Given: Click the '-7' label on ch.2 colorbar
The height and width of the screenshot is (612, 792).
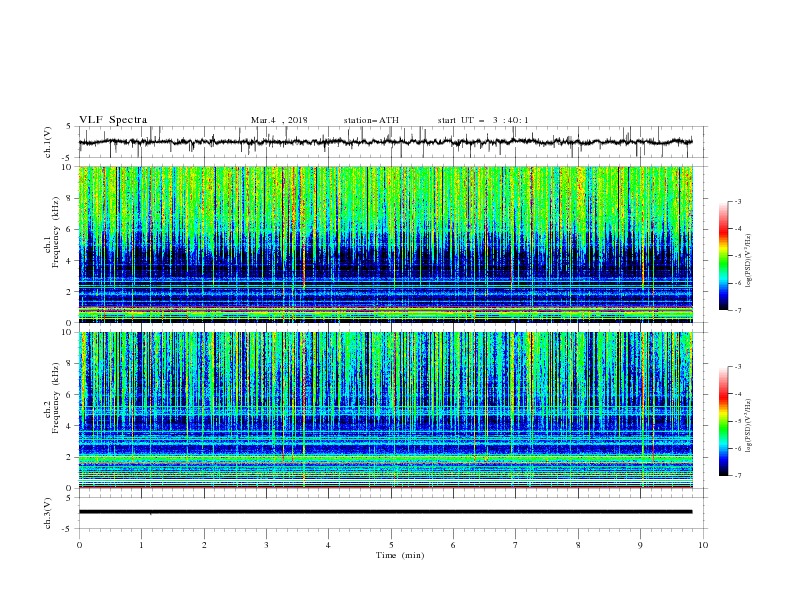Looking at the screenshot, I should (x=738, y=476).
